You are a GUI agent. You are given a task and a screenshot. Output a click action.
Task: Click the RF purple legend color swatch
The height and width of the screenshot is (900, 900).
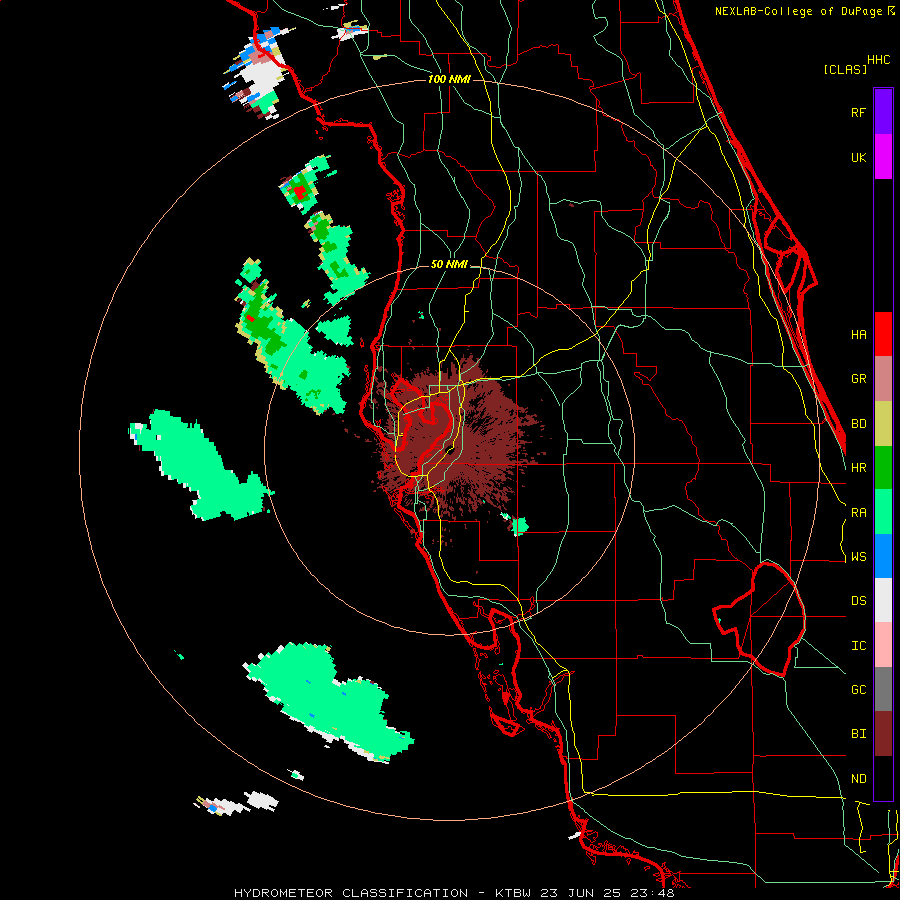point(883,112)
